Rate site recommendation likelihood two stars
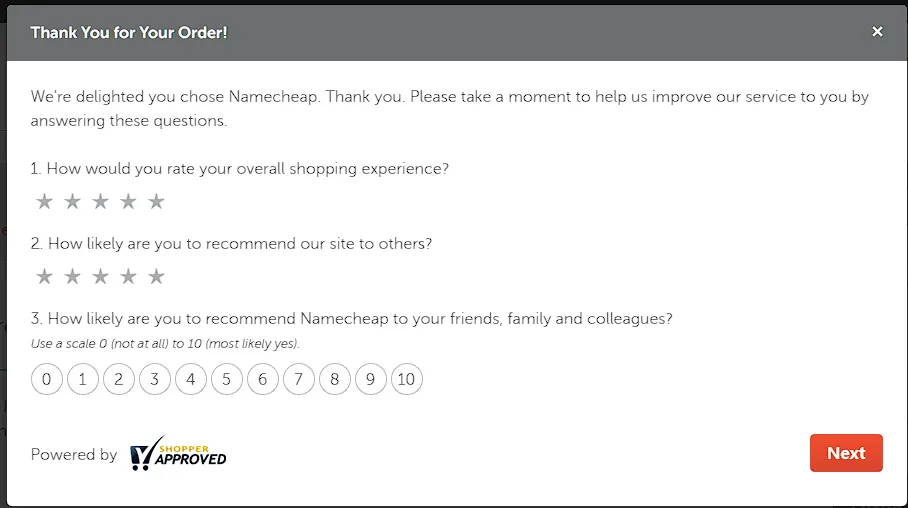The image size is (908, 508). (x=72, y=276)
